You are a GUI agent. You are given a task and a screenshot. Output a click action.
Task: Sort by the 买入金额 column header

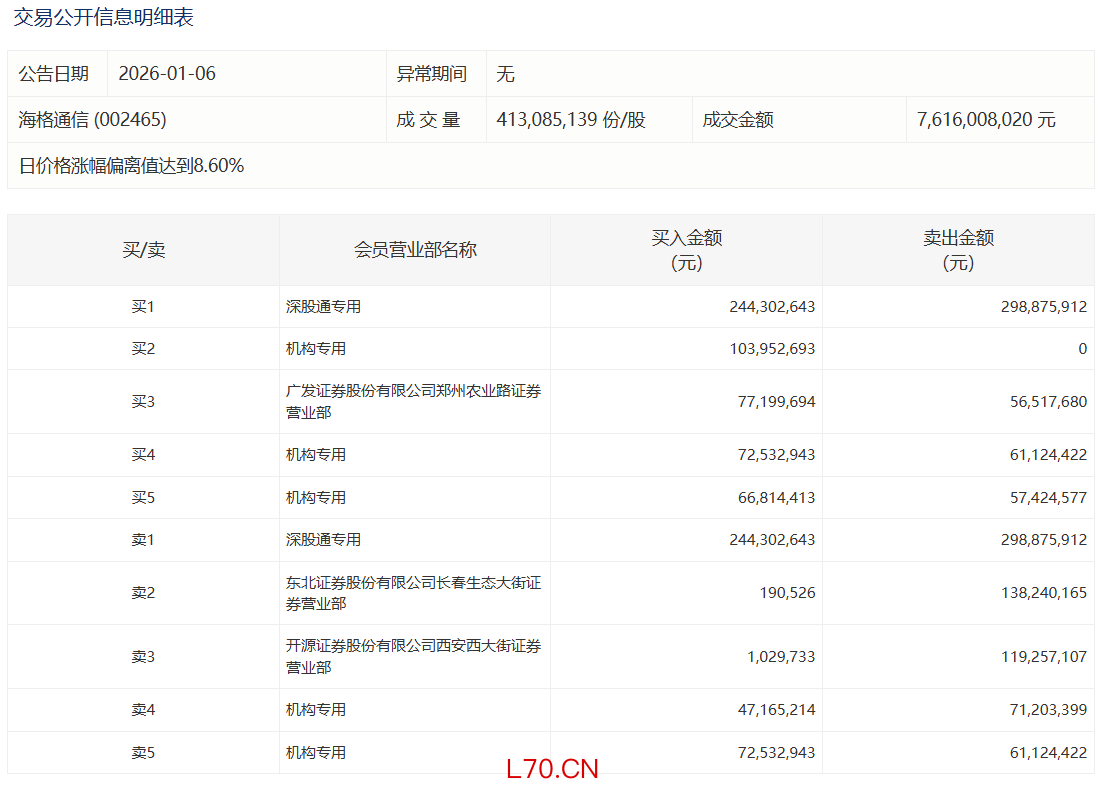click(x=686, y=250)
